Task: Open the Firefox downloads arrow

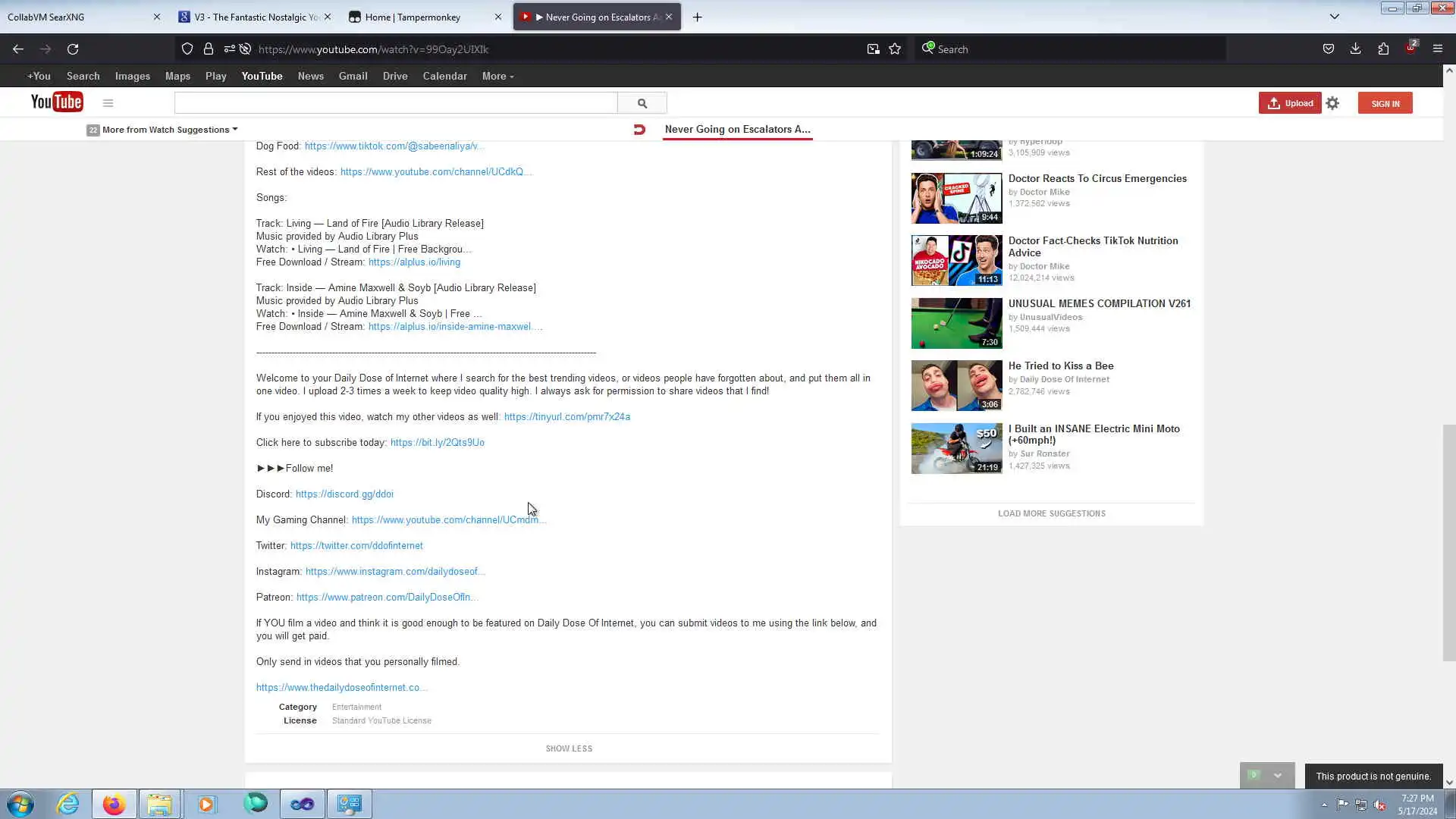Action: [x=1355, y=49]
